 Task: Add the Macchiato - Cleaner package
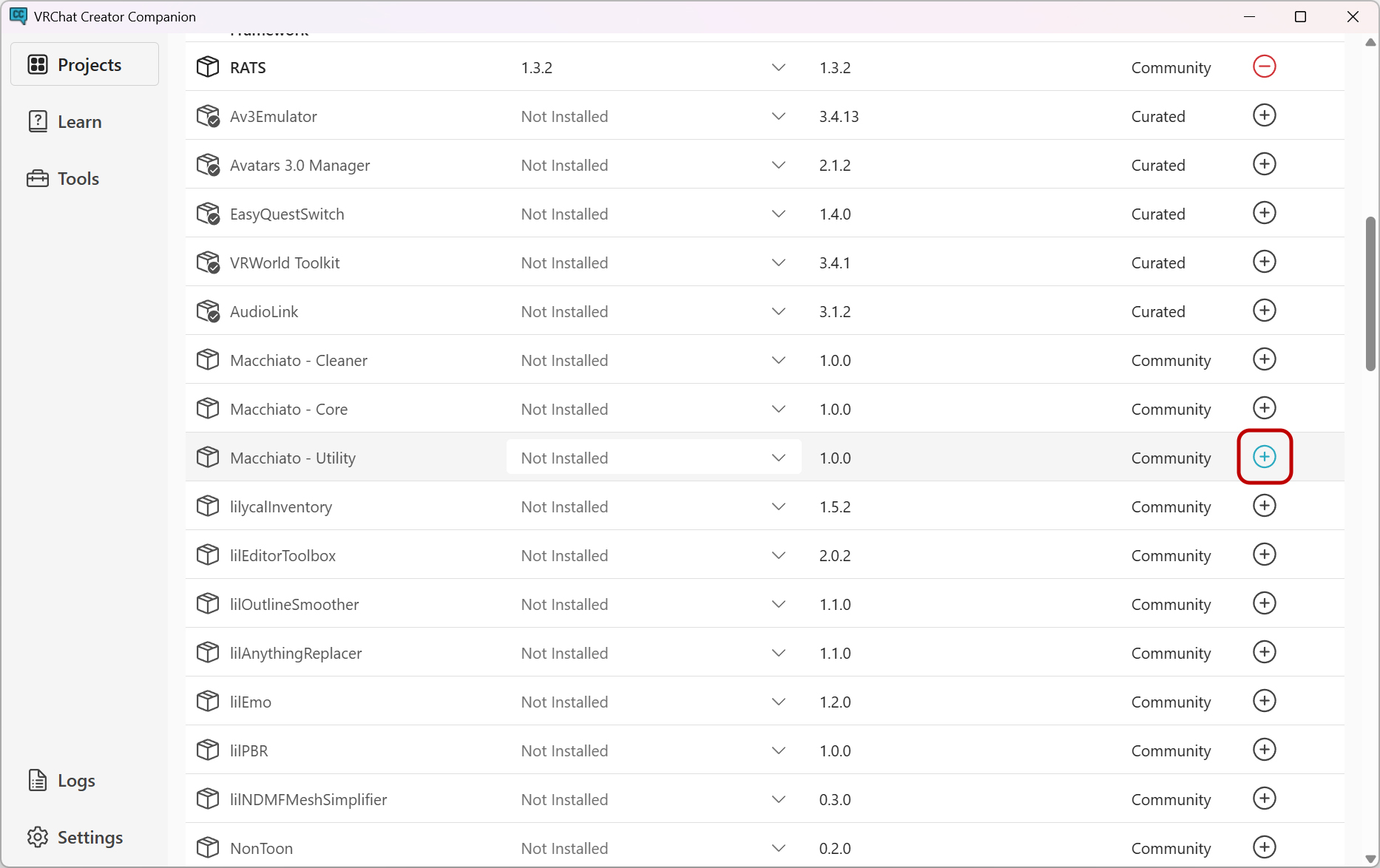click(1265, 359)
